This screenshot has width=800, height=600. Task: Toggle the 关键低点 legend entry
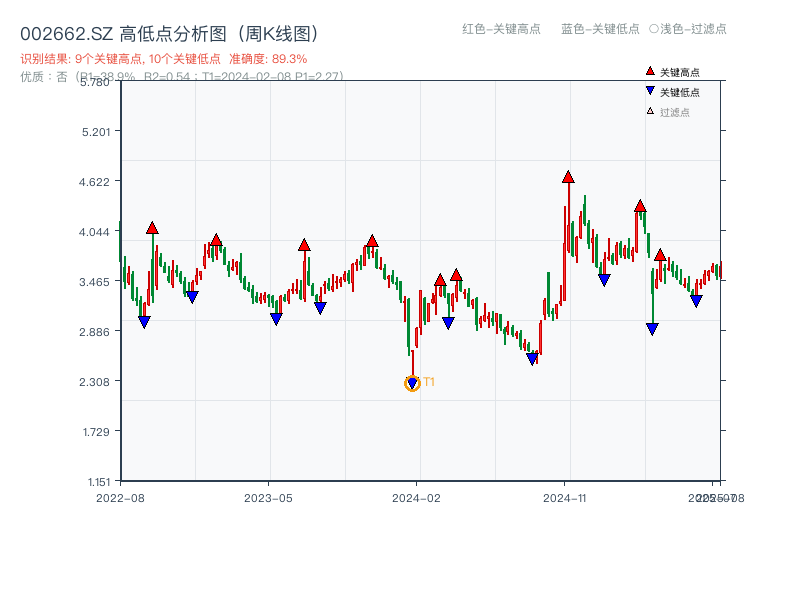click(680, 92)
